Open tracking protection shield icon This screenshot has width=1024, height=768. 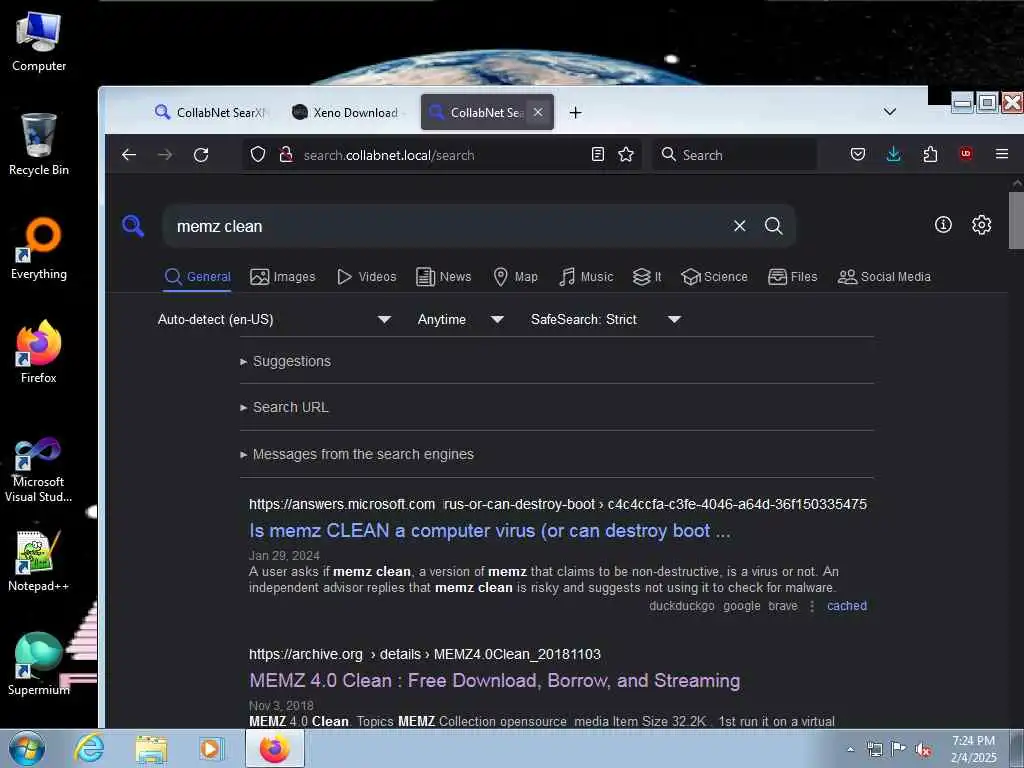click(x=258, y=155)
